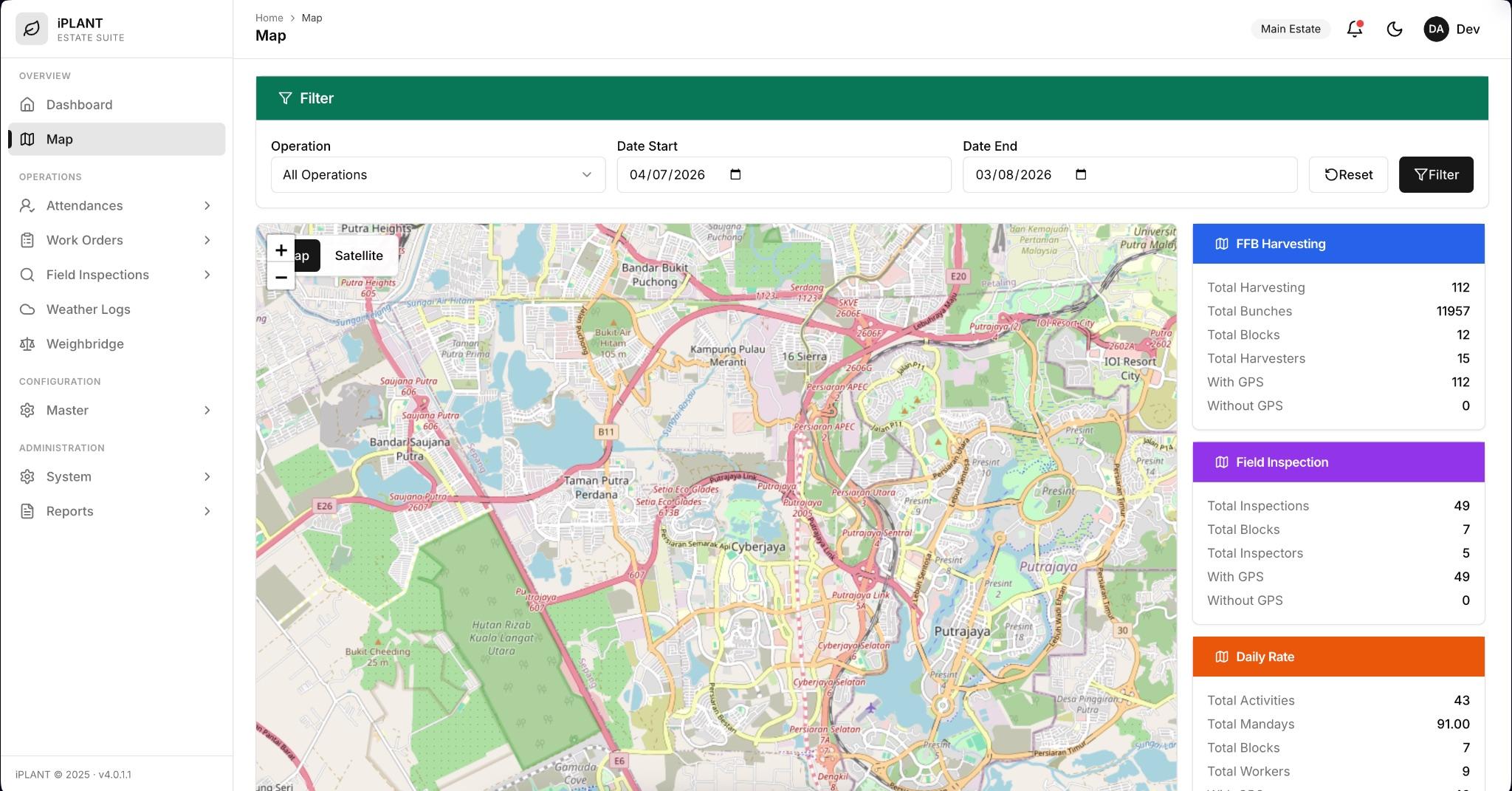This screenshot has height=791, width=1512.
Task: Click the green Filter header bar
Action: click(872, 98)
